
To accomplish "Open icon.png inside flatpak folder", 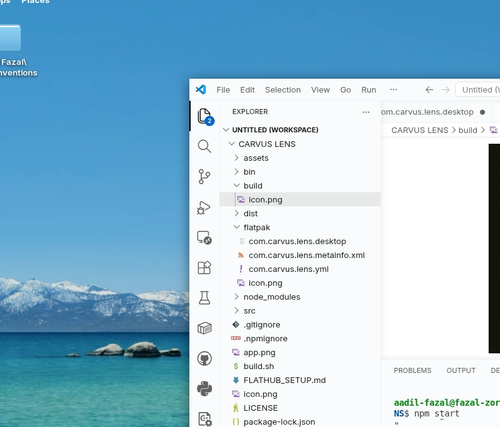I will pyautogui.click(x=300, y=283).
